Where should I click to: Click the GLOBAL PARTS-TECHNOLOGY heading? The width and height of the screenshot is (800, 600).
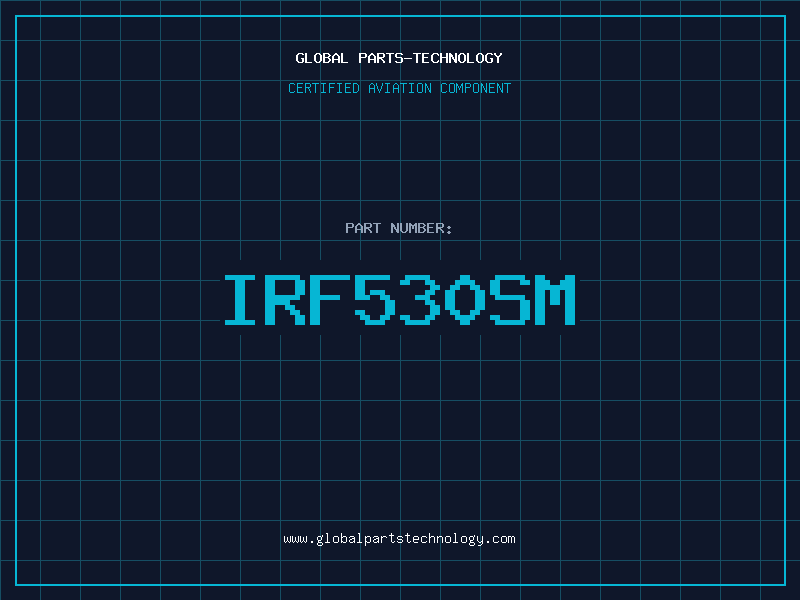pyautogui.click(x=399, y=58)
